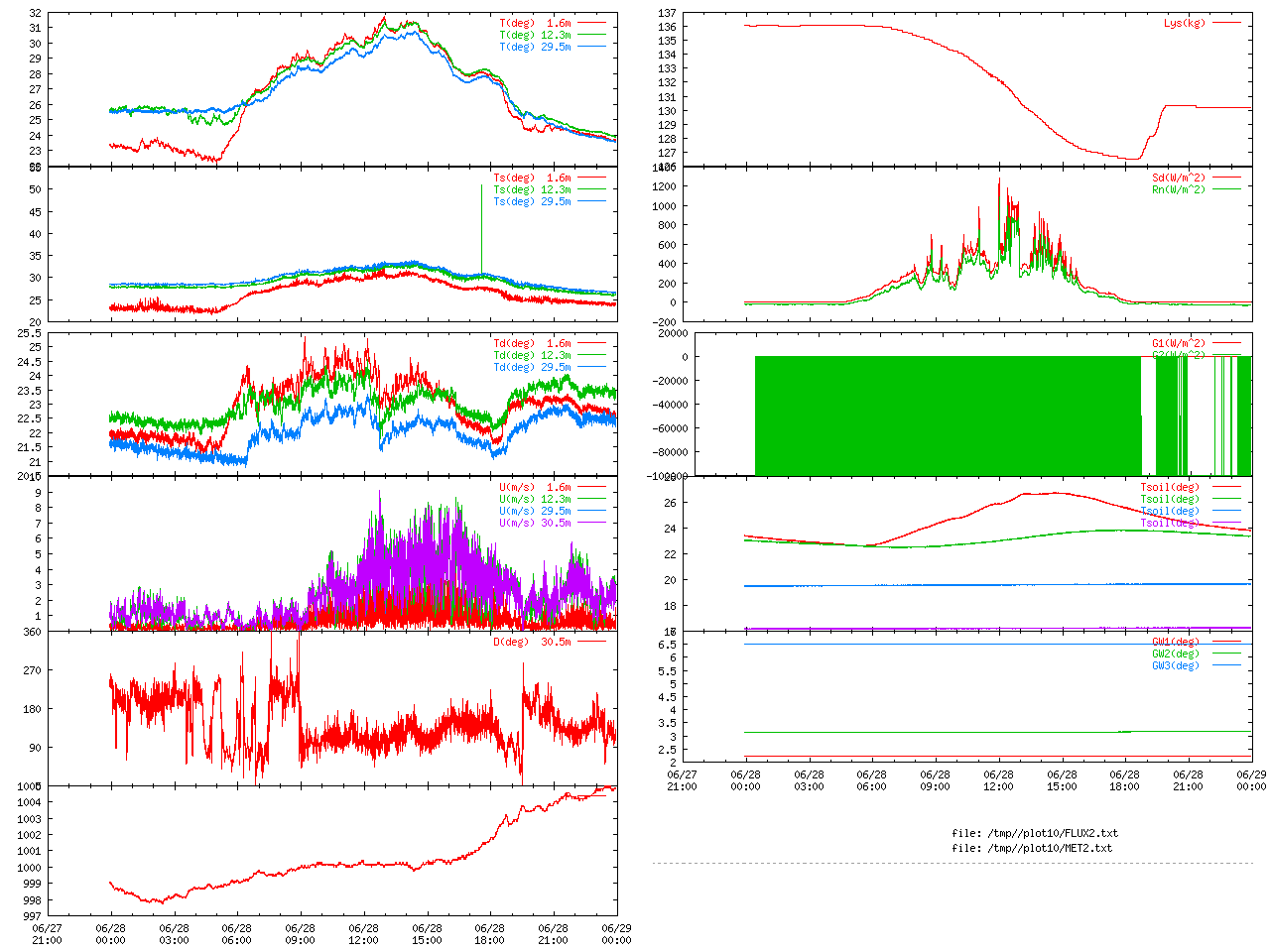This screenshot has width=1270, height=952.
Task: Select the 'G1(W/m^2)' legend label
Action: tap(1179, 343)
